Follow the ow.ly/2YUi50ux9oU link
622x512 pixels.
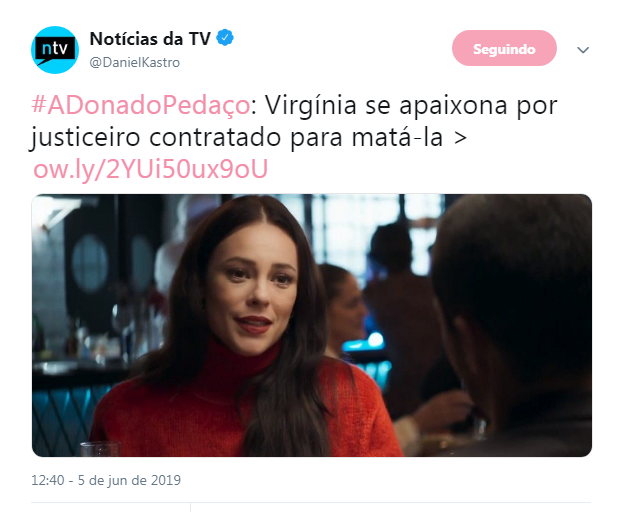[151, 169]
